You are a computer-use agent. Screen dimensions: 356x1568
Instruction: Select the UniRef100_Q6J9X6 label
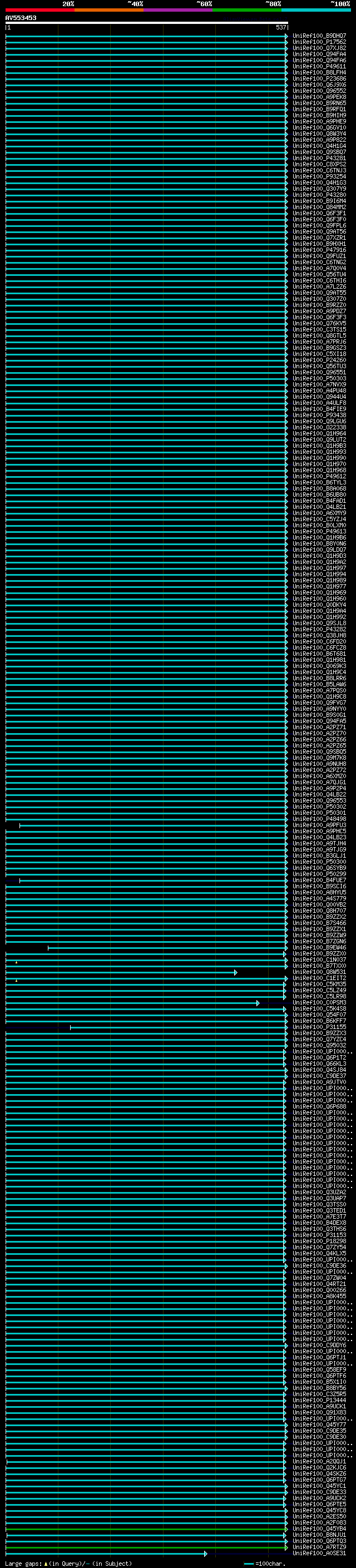click(319, 85)
